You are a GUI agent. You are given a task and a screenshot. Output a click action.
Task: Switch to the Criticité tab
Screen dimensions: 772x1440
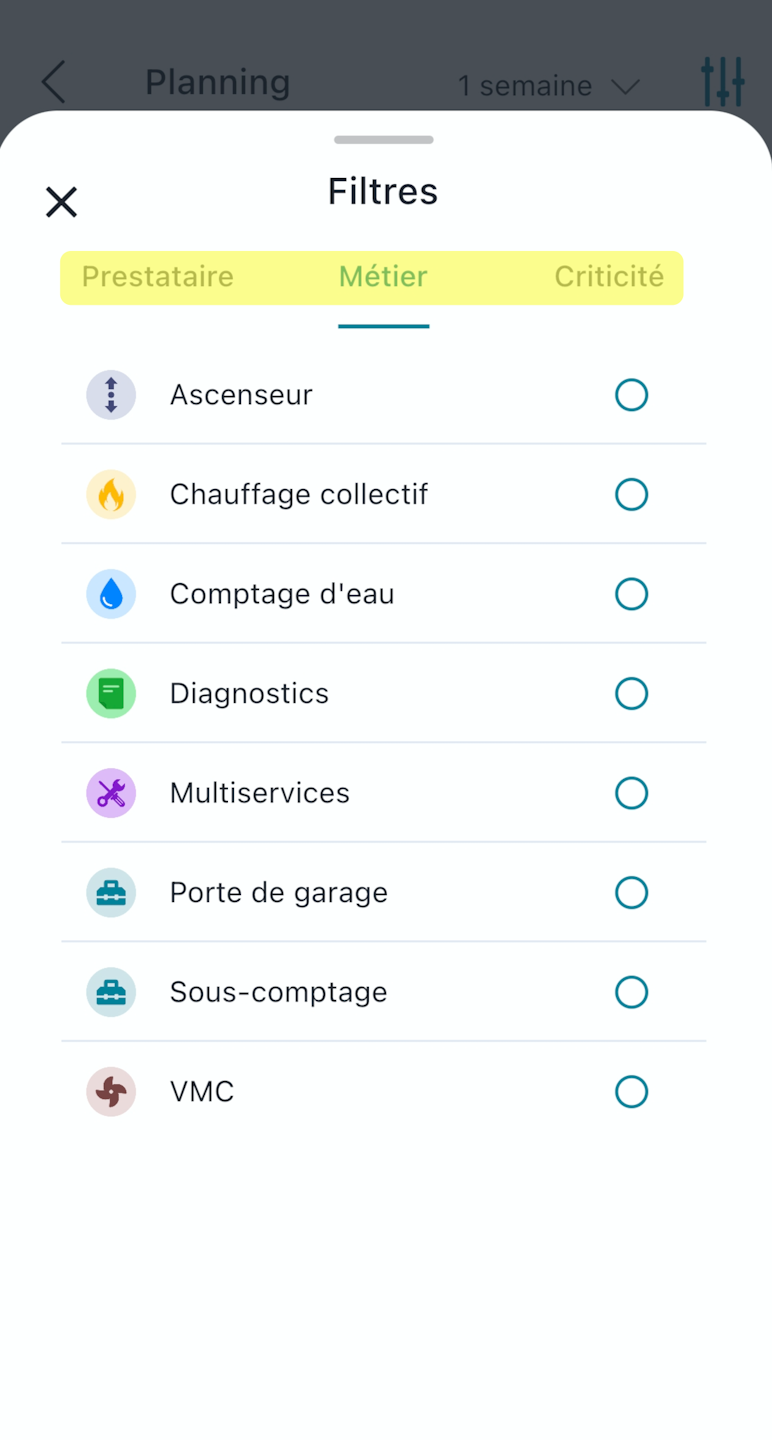608,277
